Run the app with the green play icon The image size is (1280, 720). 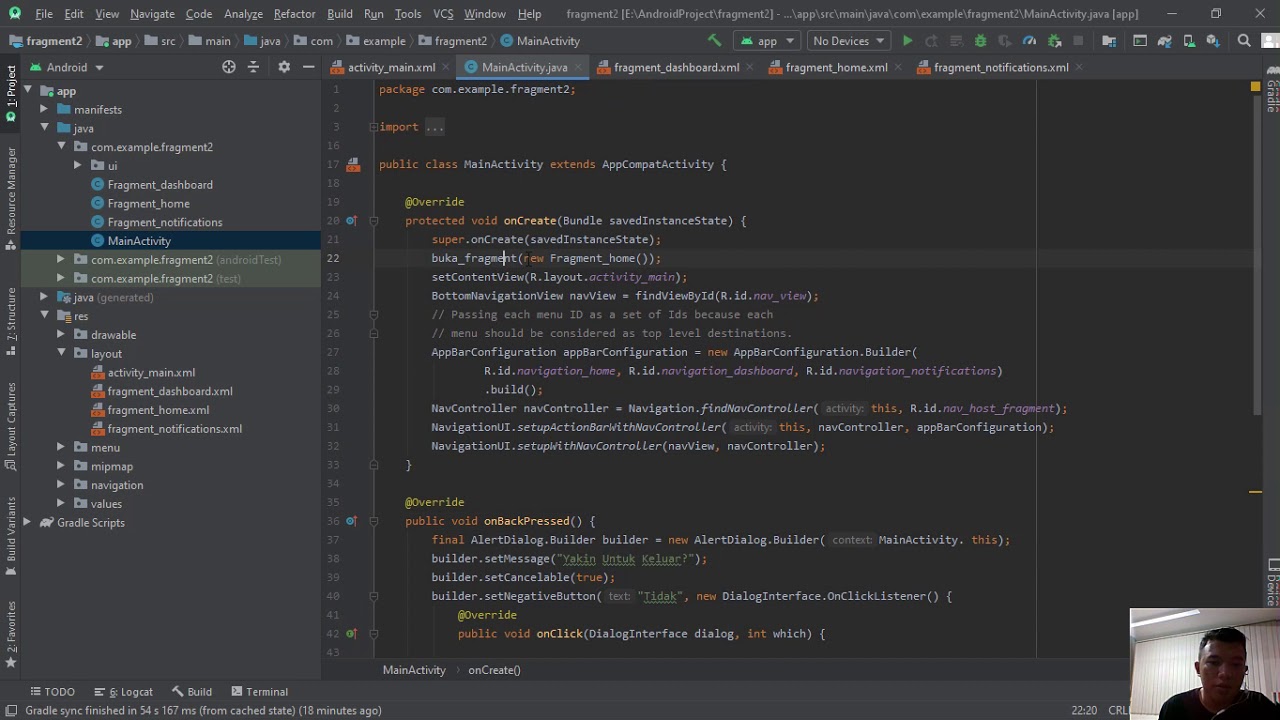point(907,41)
